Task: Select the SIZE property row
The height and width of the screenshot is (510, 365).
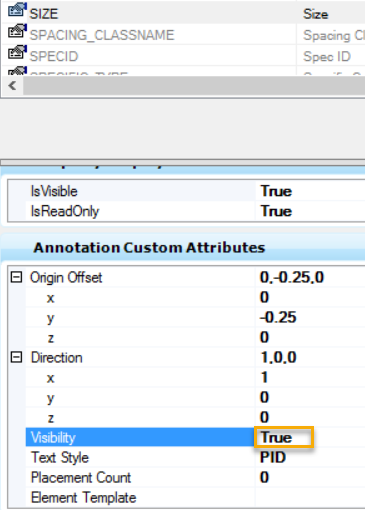Action: pos(183,13)
